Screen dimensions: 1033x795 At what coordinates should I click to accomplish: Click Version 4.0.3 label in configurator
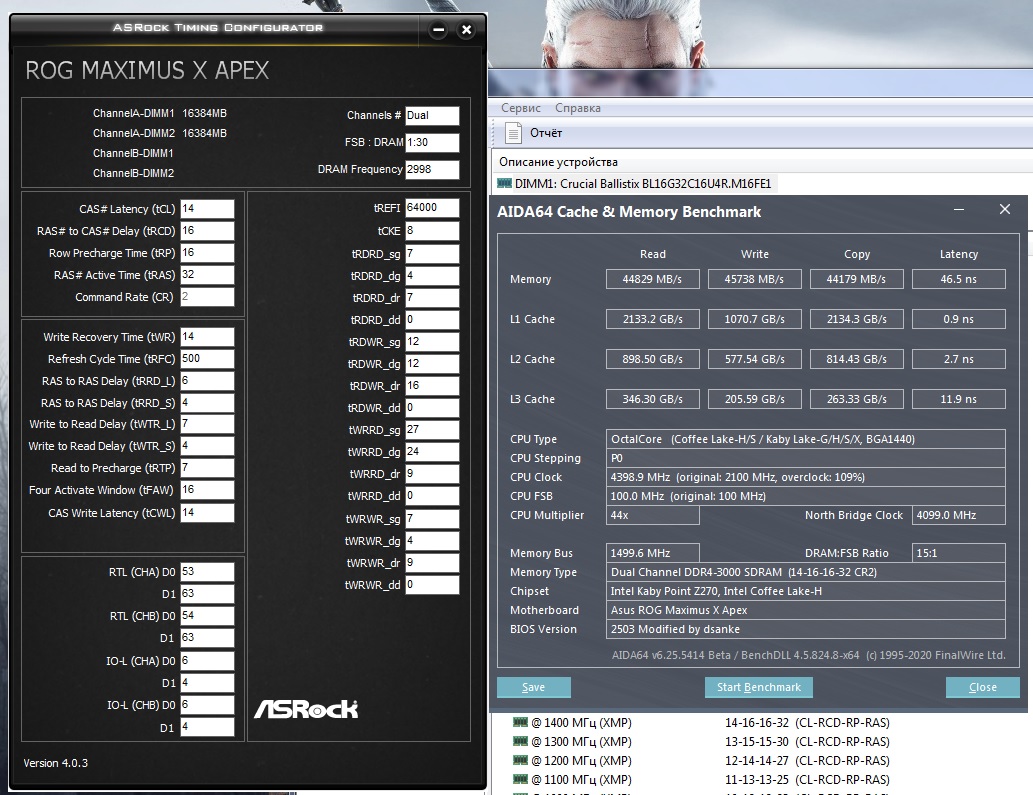coord(55,763)
